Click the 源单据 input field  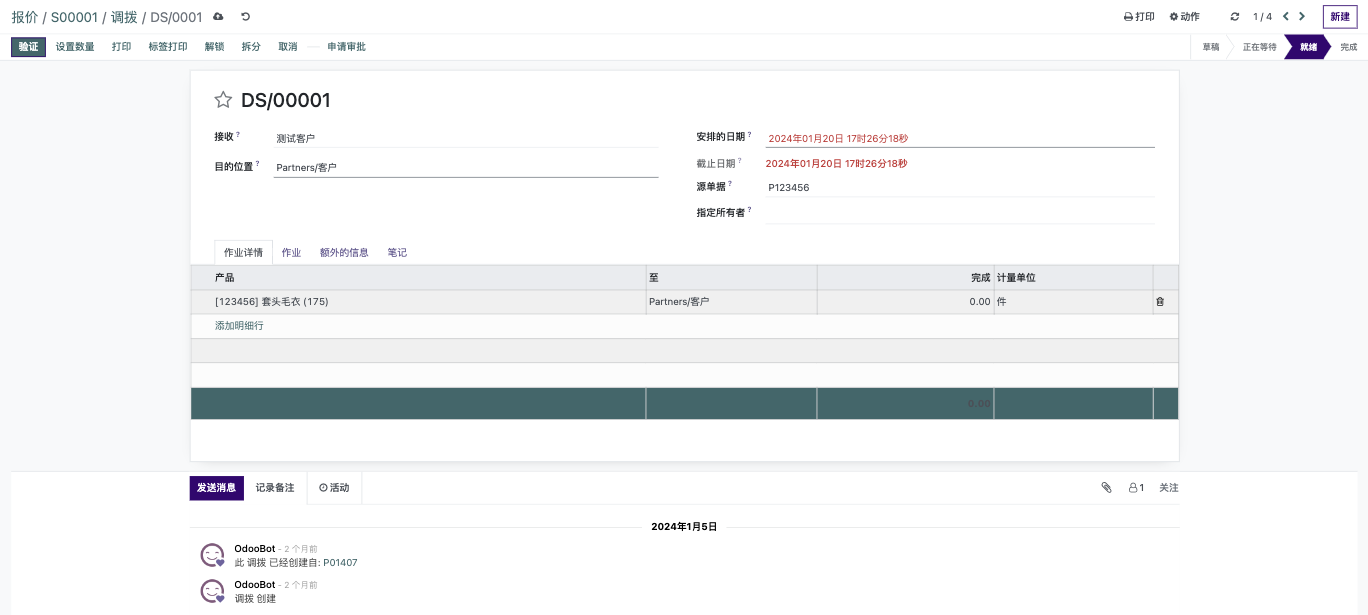pos(959,187)
